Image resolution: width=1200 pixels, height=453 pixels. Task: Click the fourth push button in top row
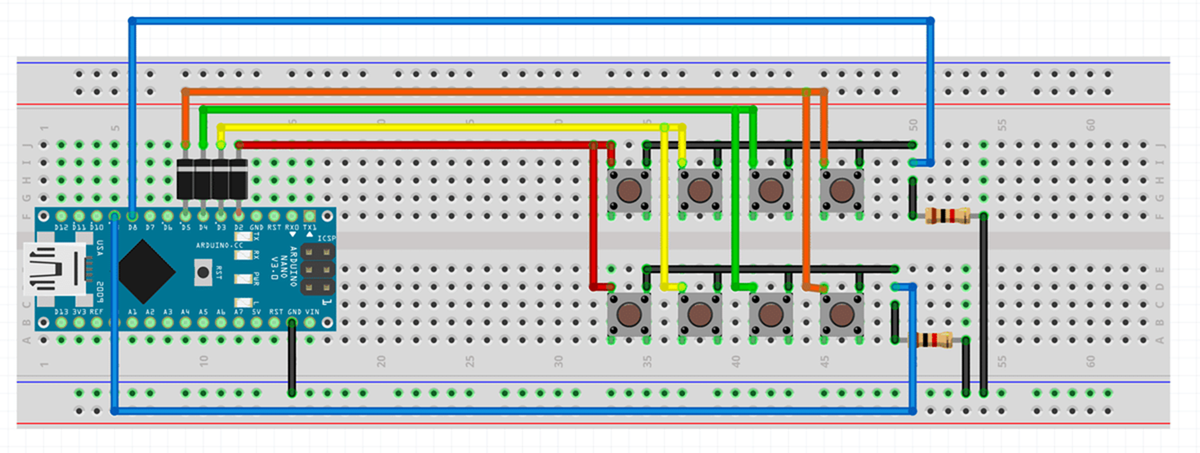pos(841,188)
